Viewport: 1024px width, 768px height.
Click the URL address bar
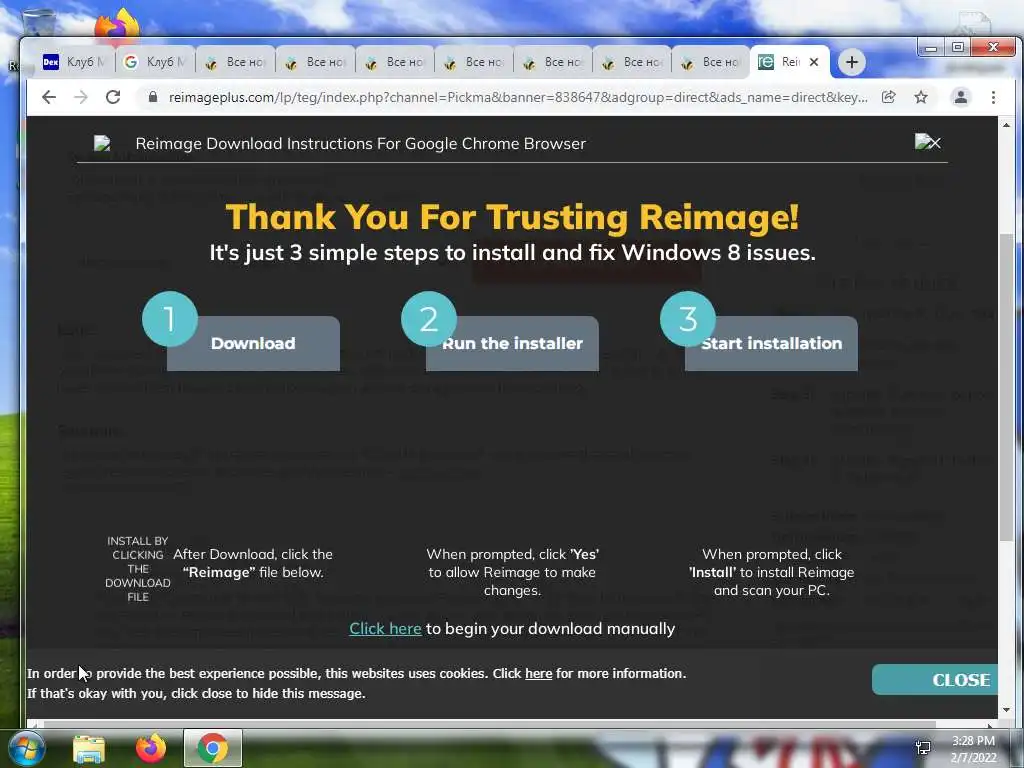pyautogui.click(x=518, y=97)
